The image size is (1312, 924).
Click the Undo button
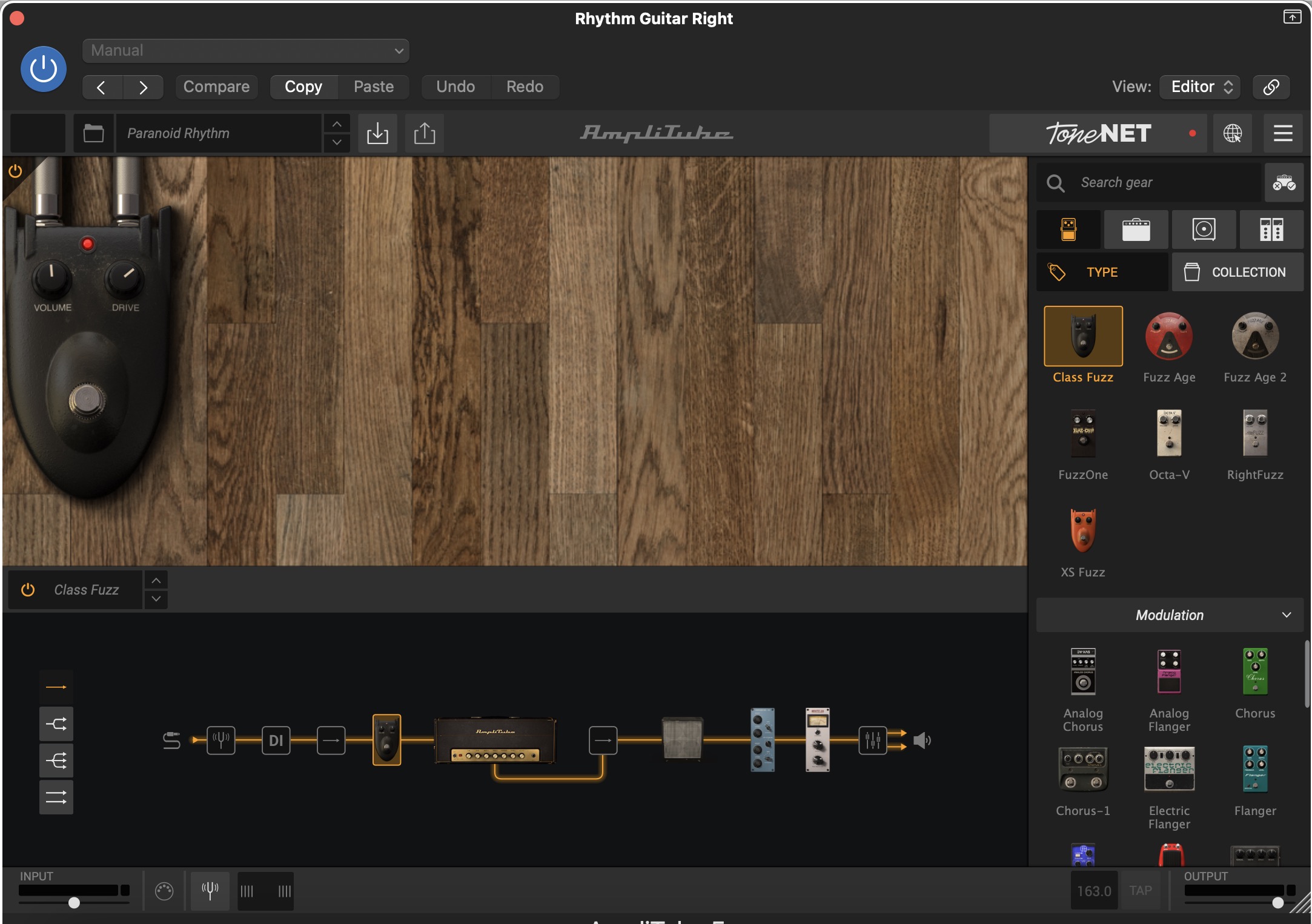pyautogui.click(x=456, y=87)
